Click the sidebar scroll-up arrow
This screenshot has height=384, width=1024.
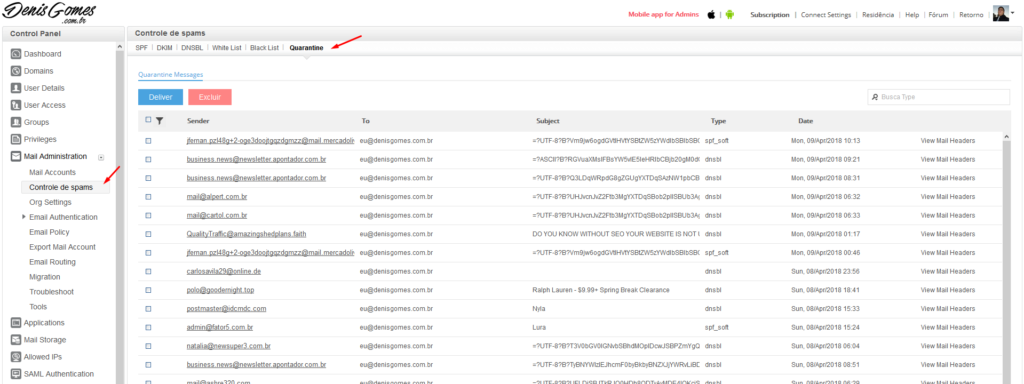coord(120,46)
